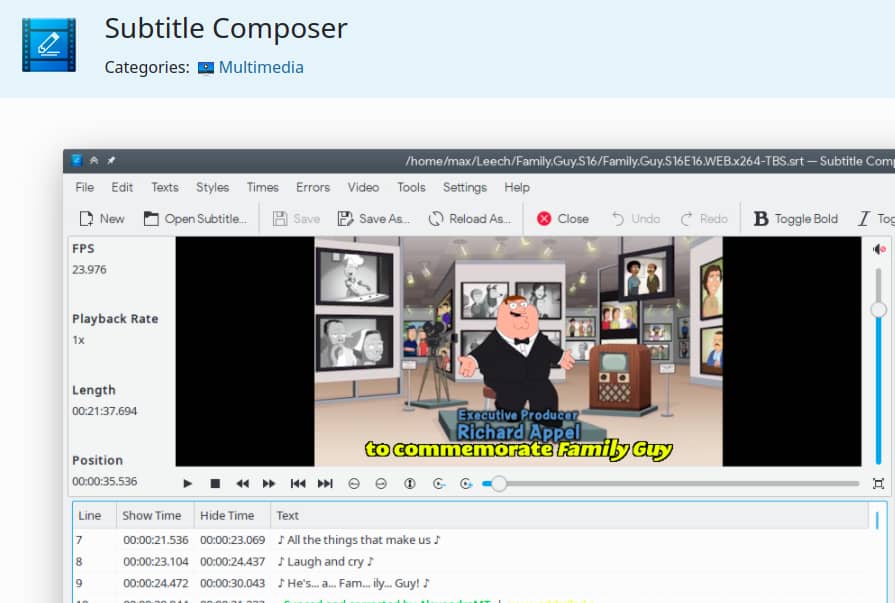Click the Text column header
The image size is (895, 603).
(570, 516)
